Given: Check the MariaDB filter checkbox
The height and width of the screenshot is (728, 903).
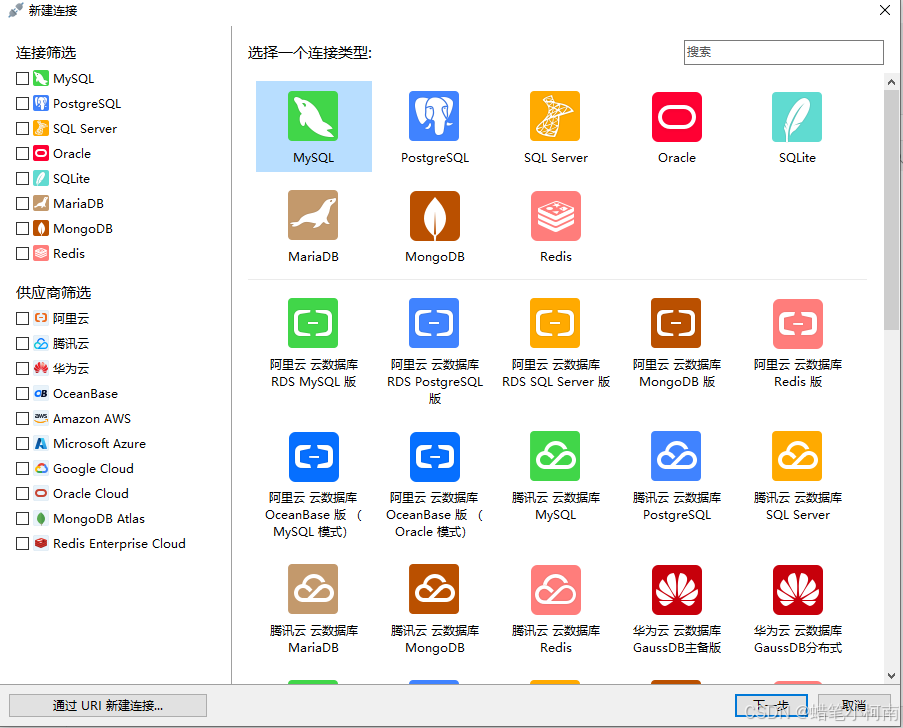Looking at the screenshot, I should 22,203.
